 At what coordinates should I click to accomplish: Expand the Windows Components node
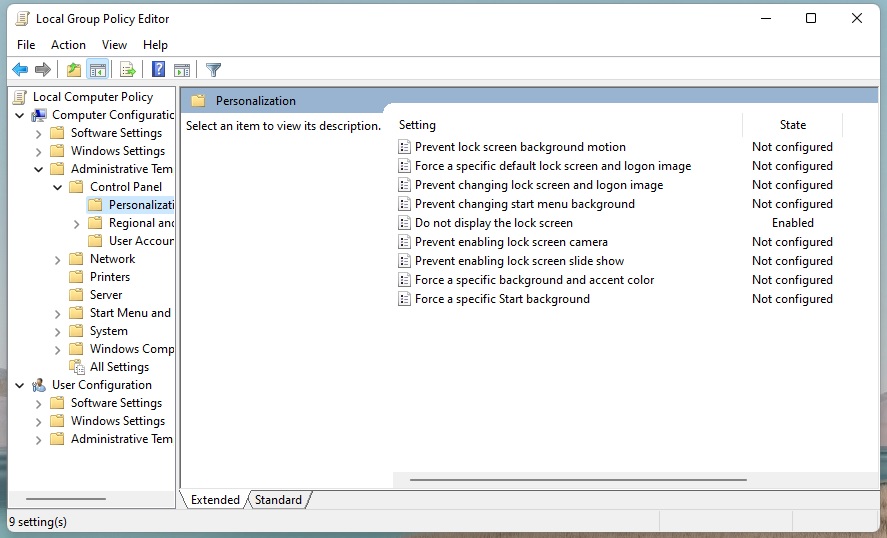[58, 350]
